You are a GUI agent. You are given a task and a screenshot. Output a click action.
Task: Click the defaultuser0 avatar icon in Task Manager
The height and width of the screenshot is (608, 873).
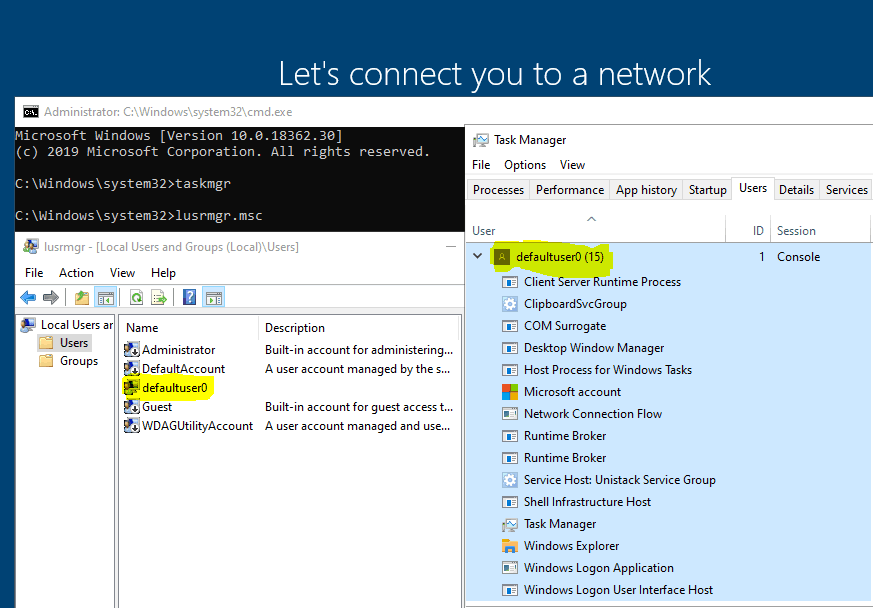click(502, 257)
